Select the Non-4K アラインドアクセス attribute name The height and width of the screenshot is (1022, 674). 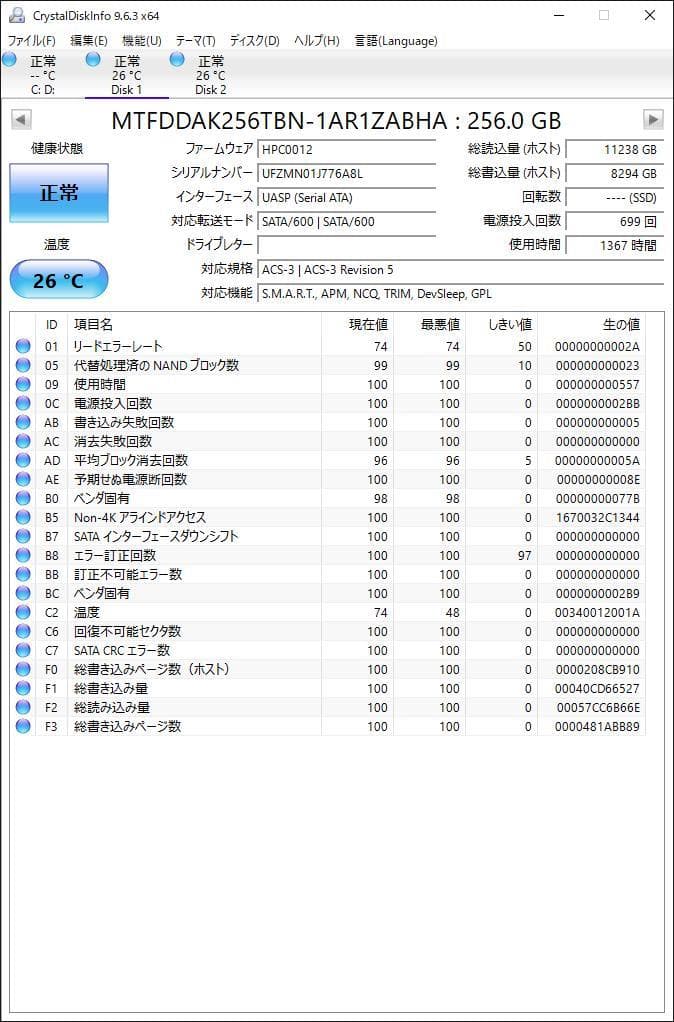[140, 517]
